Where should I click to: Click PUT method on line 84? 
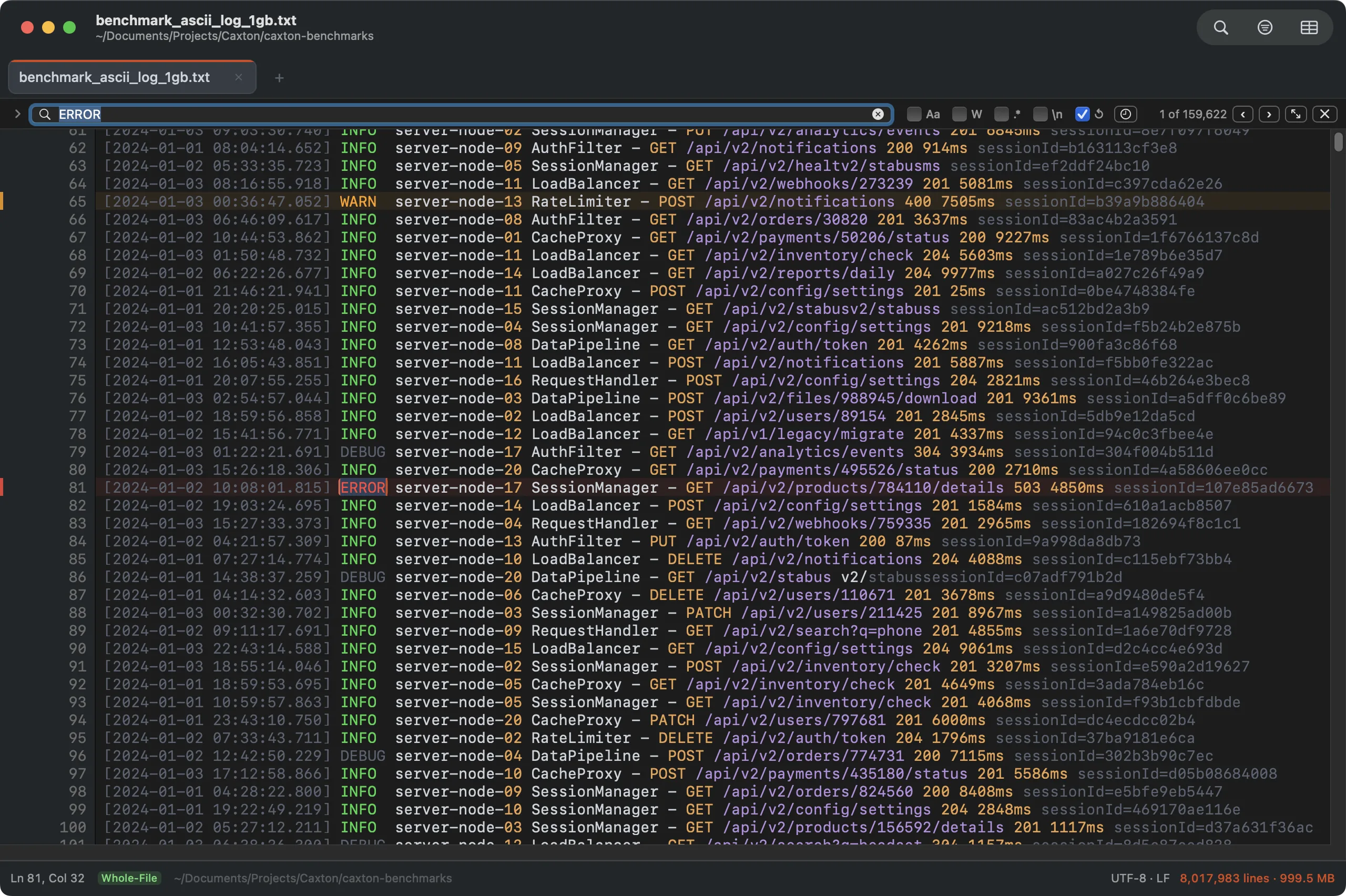(662, 541)
